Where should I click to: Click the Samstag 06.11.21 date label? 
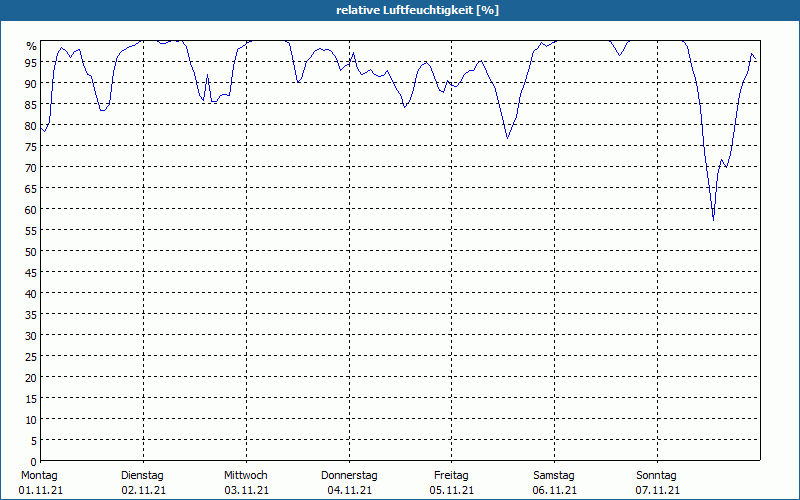tap(555, 483)
